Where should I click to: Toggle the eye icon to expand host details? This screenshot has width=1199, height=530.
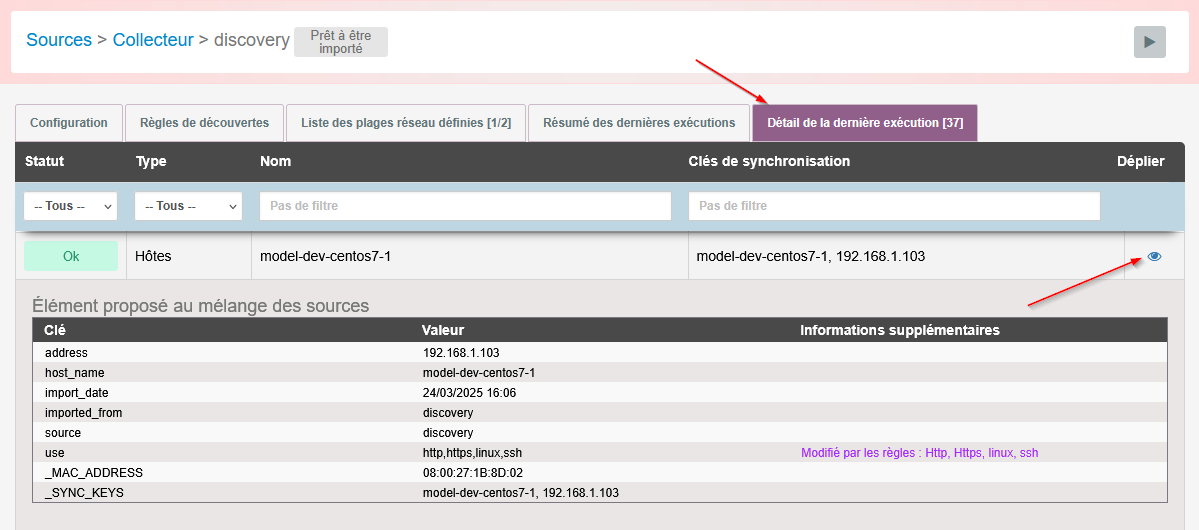tap(1154, 256)
